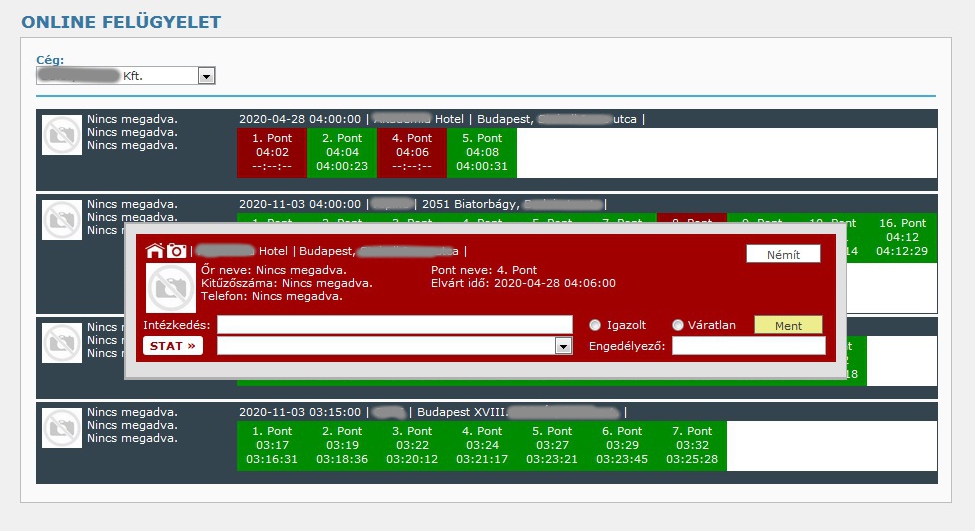975x531 pixels.
Task: Focus the Engedélyező input field
Action: (x=749, y=346)
